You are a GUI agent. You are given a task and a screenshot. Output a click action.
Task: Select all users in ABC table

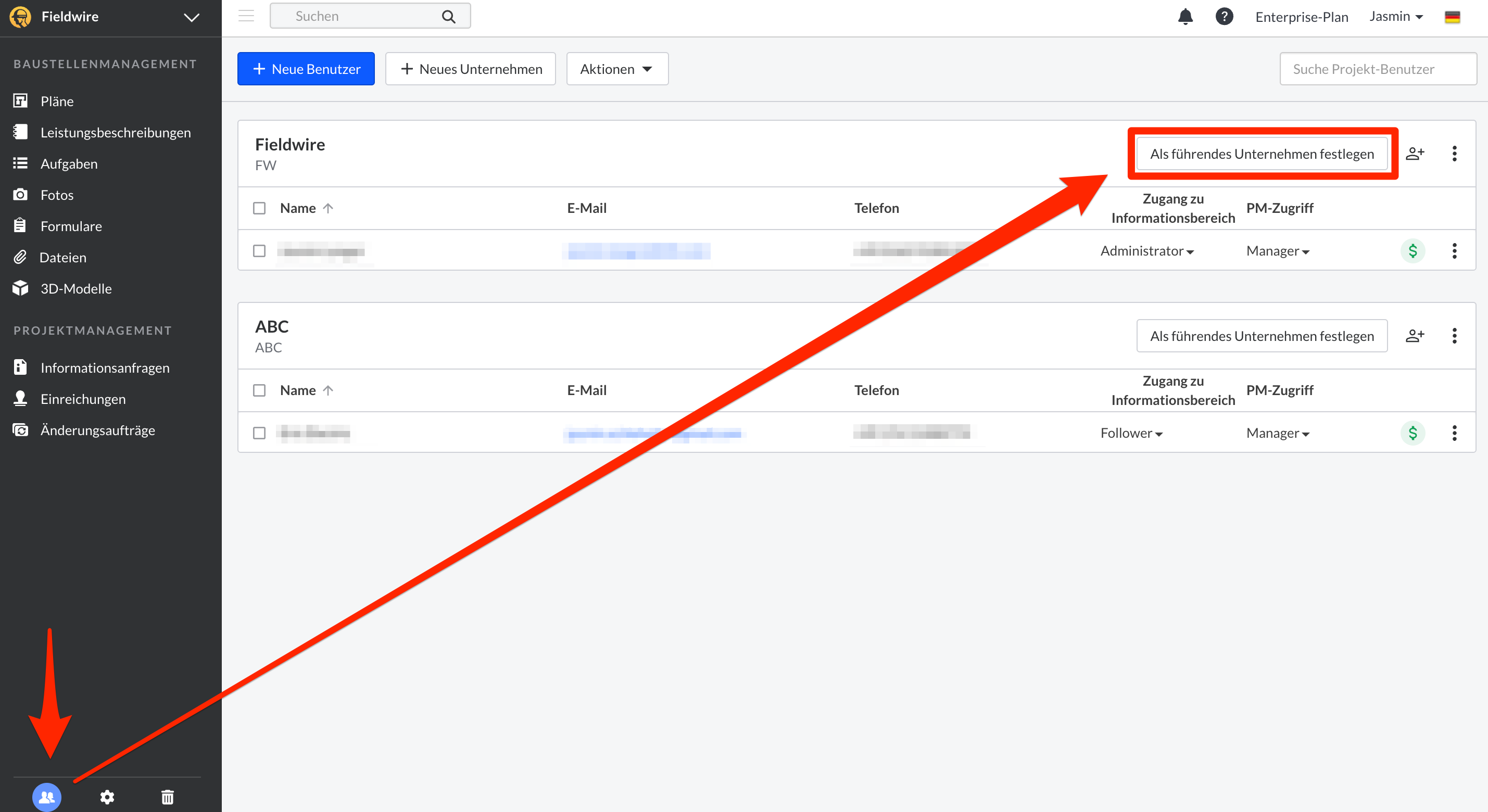click(x=259, y=390)
